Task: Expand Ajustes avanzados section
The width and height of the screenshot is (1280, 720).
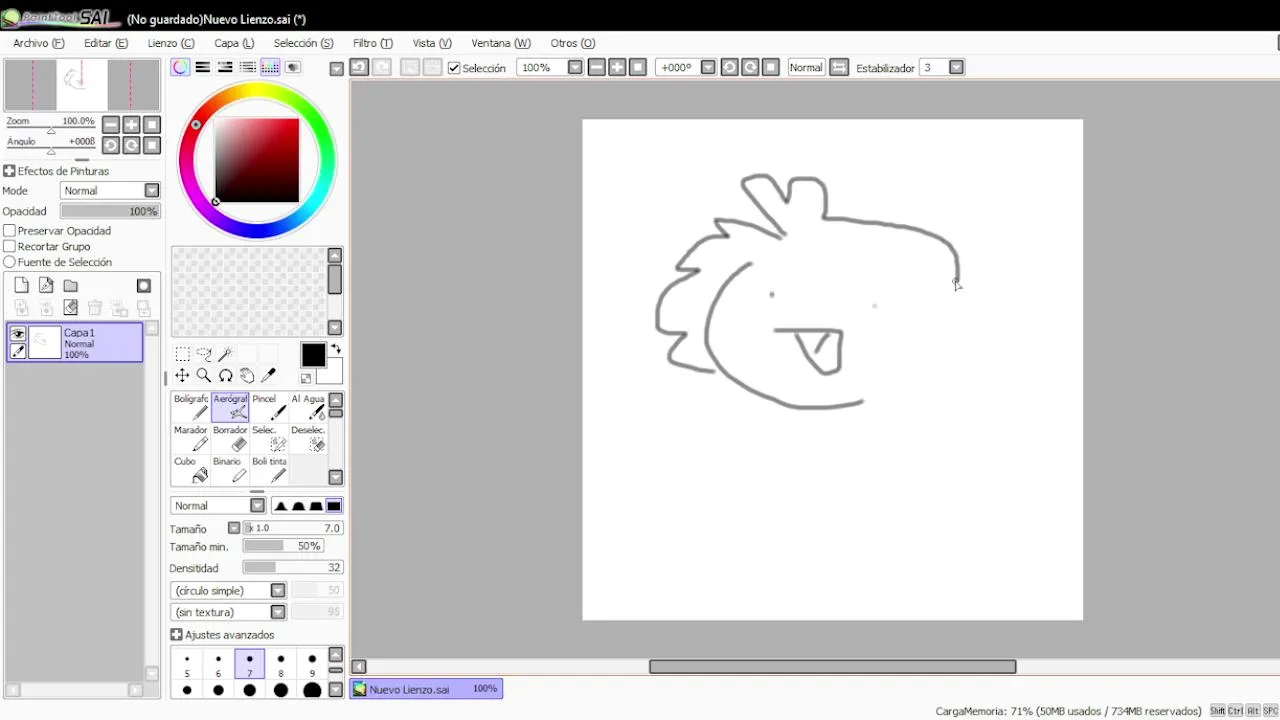Action: click(176, 635)
